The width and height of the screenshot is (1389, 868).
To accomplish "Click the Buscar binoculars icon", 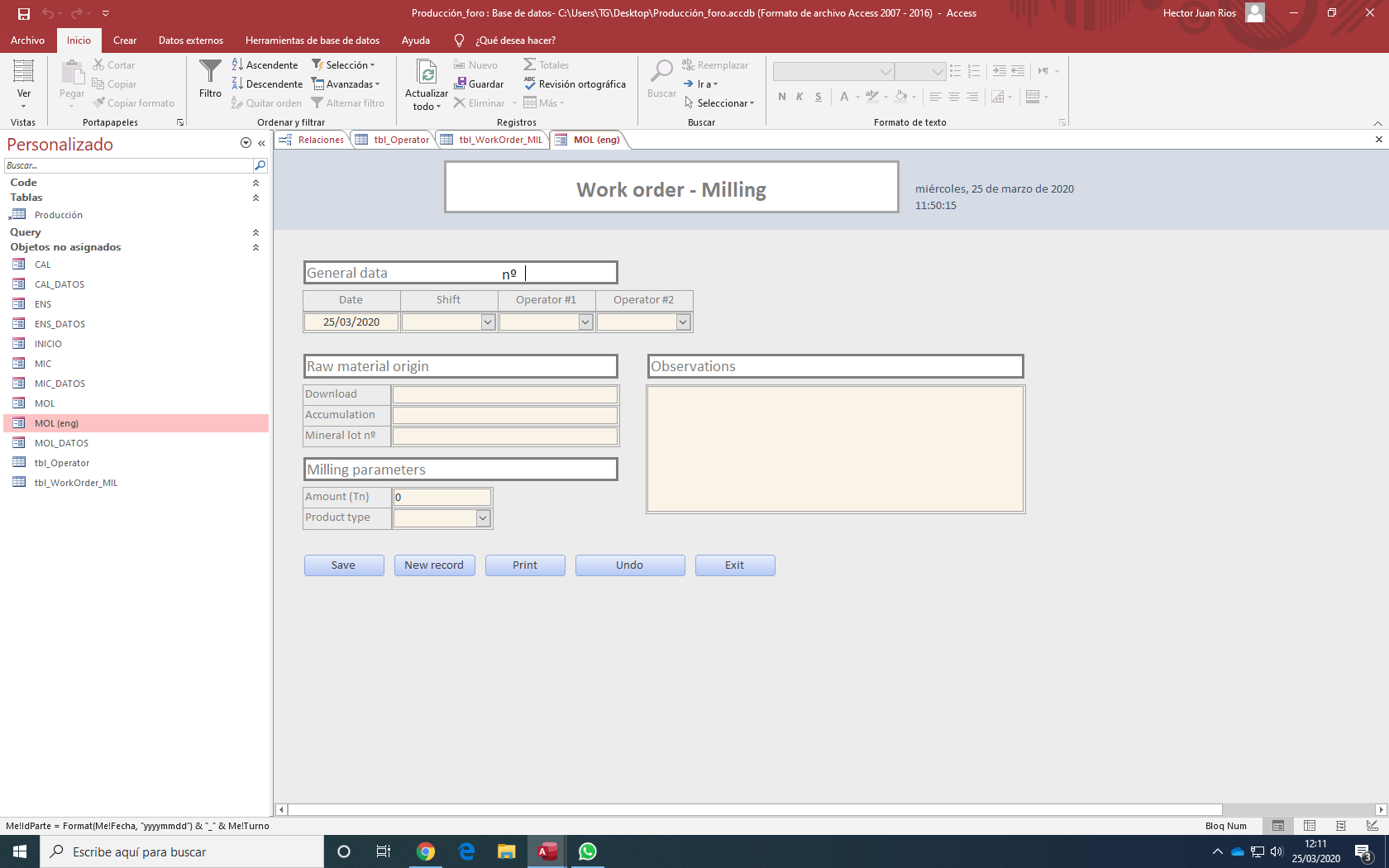I will pyautogui.click(x=661, y=72).
